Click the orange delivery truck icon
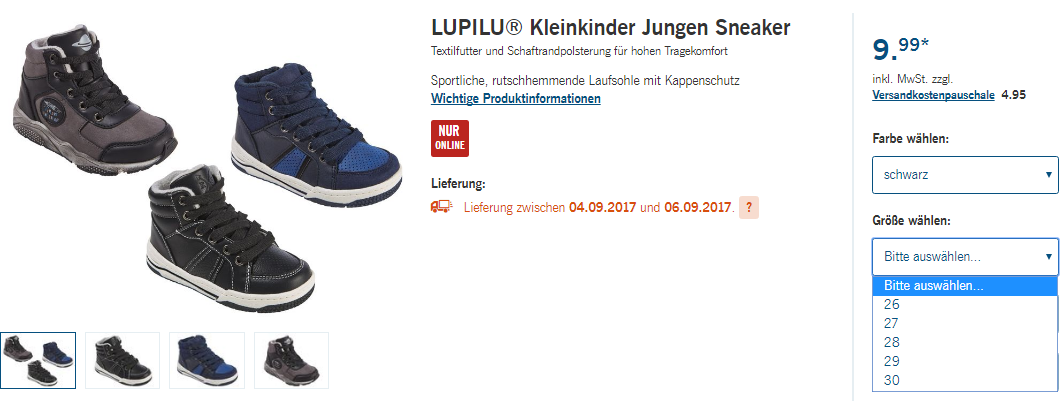The height and width of the screenshot is (401, 1061). click(x=441, y=207)
